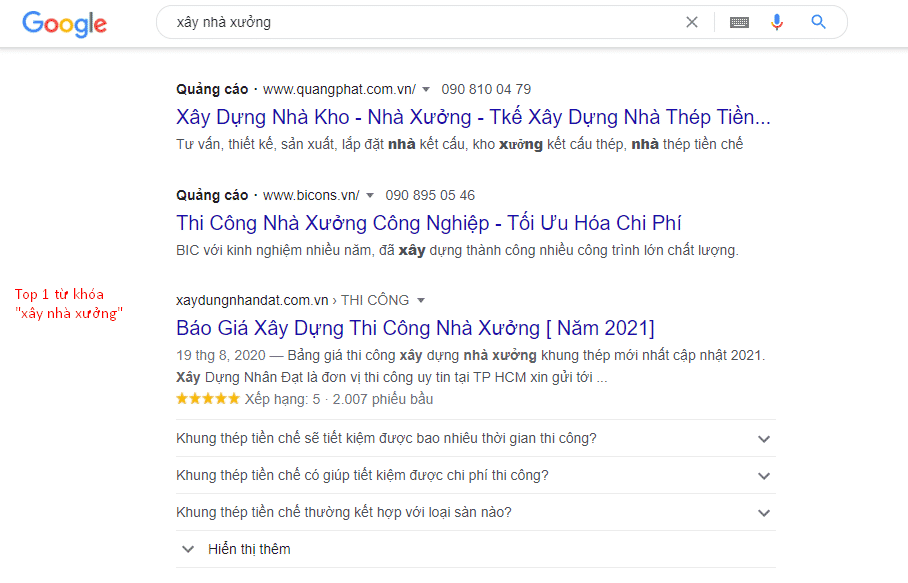
Task: Open dropdown arrow next to www.bicons.vn
Action: pos(370,195)
